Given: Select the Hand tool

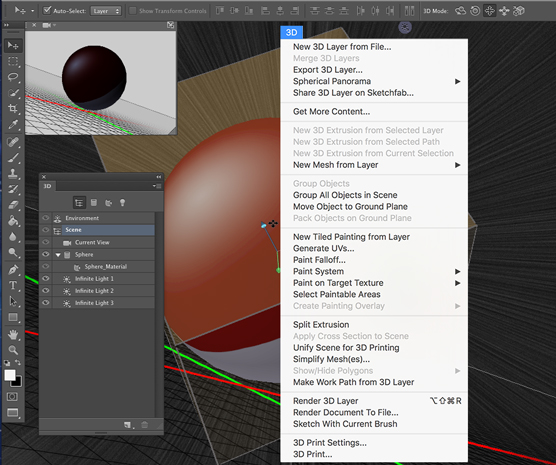Looking at the screenshot, I should pyautogui.click(x=13, y=334).
